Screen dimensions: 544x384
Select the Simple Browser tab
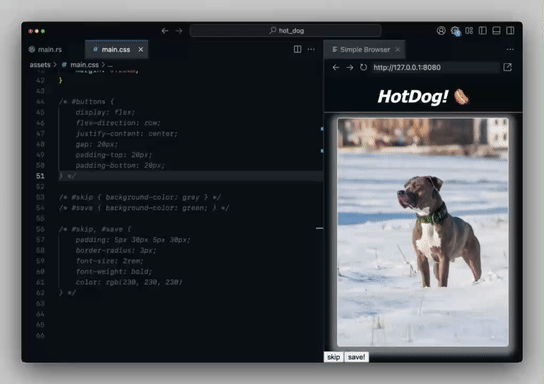(364, 49)
